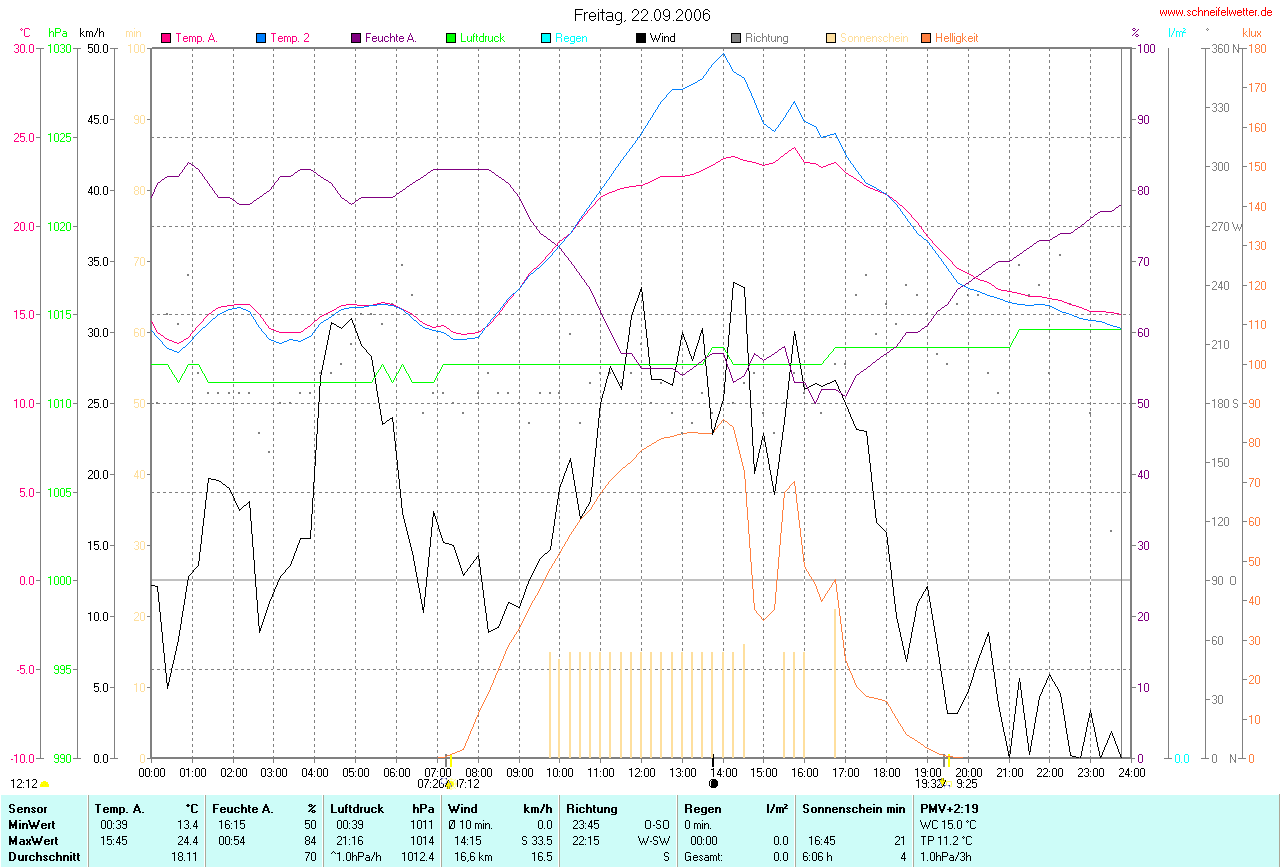Click the Sonnenschein legend swatch
This screenshot has width=1280, height=867.
[x=831, y=38]
